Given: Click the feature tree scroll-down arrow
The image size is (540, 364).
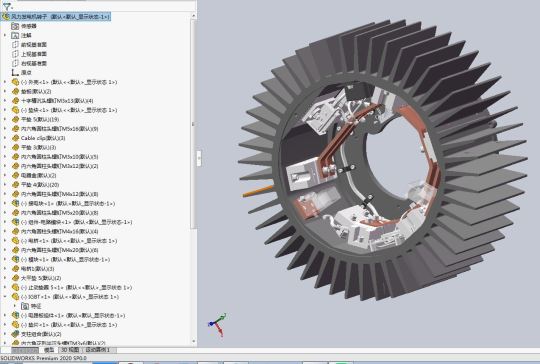Looking at the screenshot, I should [x=193, y=341].
